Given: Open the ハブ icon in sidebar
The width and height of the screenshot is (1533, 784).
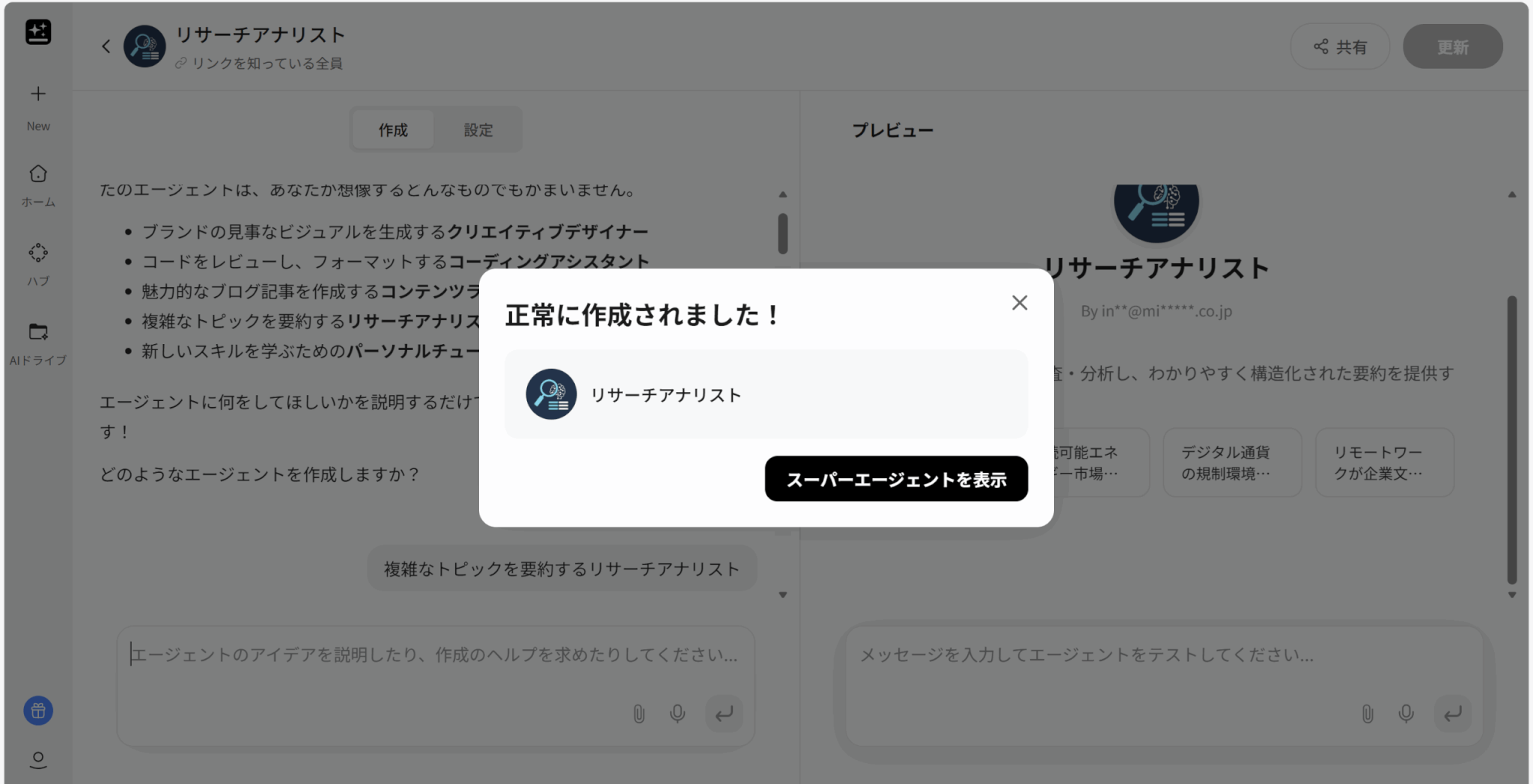Looking at the screenshot, I should (38, 254).
